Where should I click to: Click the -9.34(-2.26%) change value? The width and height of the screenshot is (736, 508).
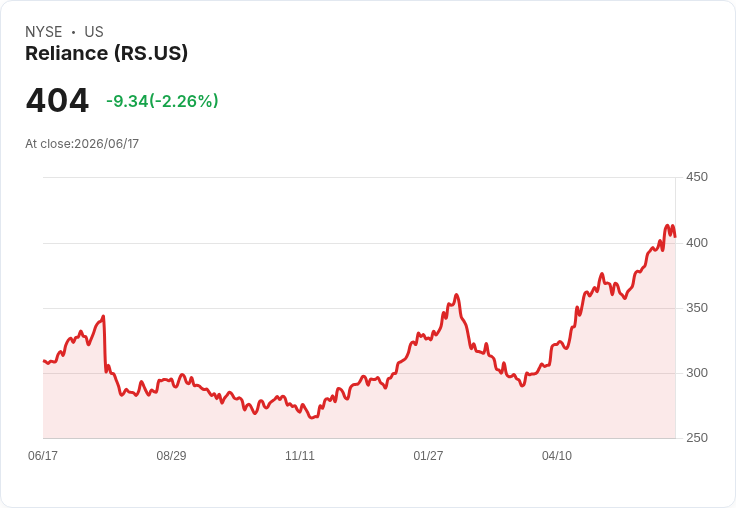pos(162,101)
